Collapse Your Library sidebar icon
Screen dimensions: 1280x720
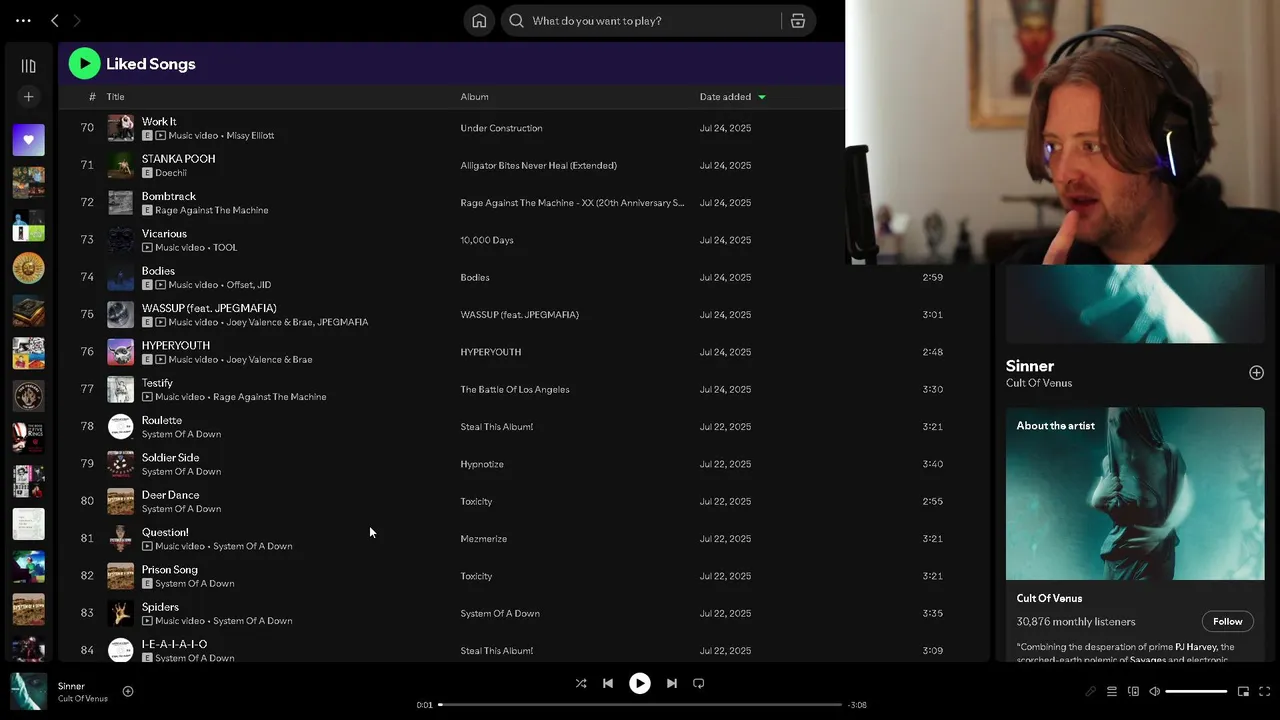pyautogui.click(x=28, y=66)
